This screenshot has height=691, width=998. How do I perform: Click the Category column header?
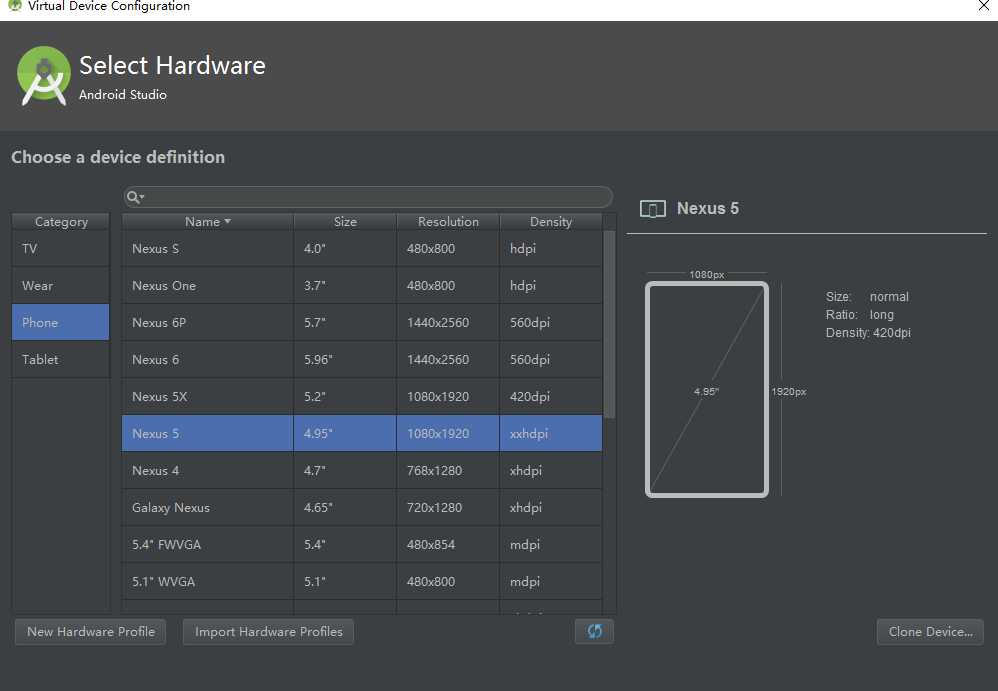click(x=60, y=221)
